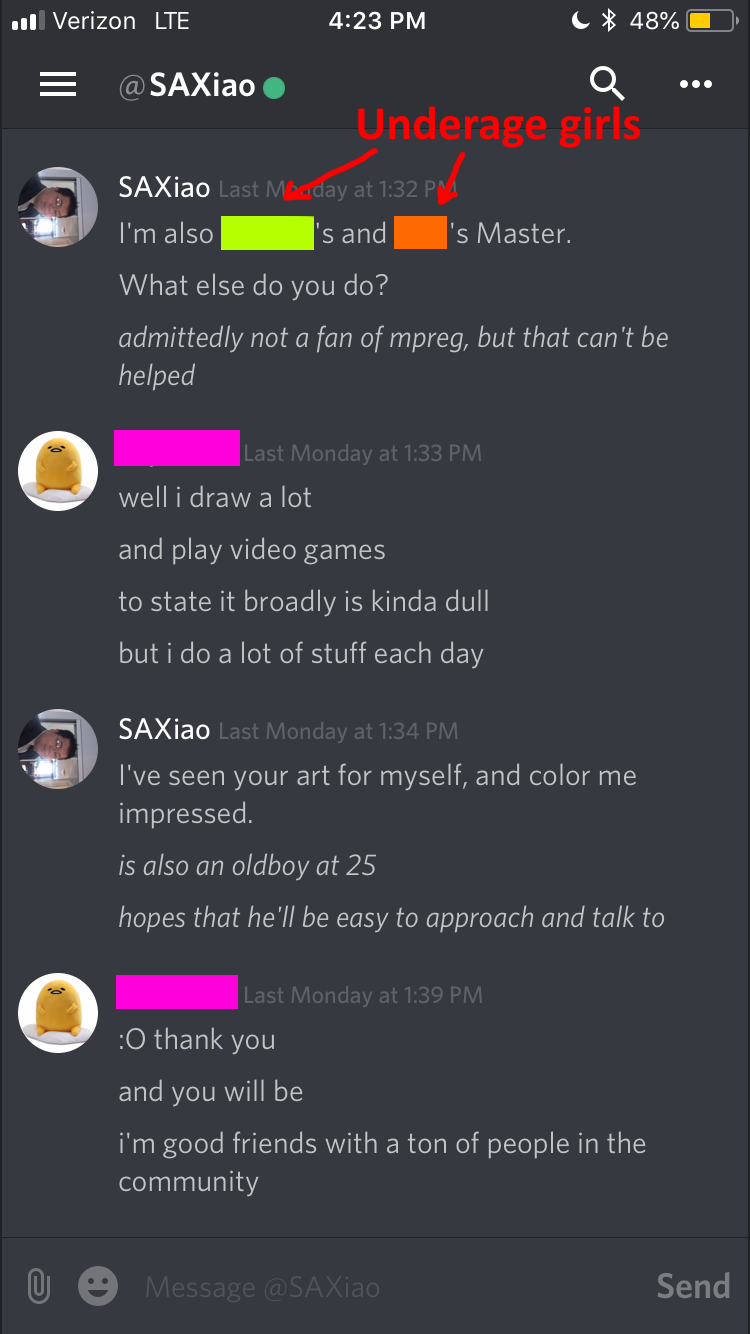This screenshot has width=750, height=1334.
Task: Tap SAXiao username on the 1:34 PM message
Action: (x=164, y=729)
